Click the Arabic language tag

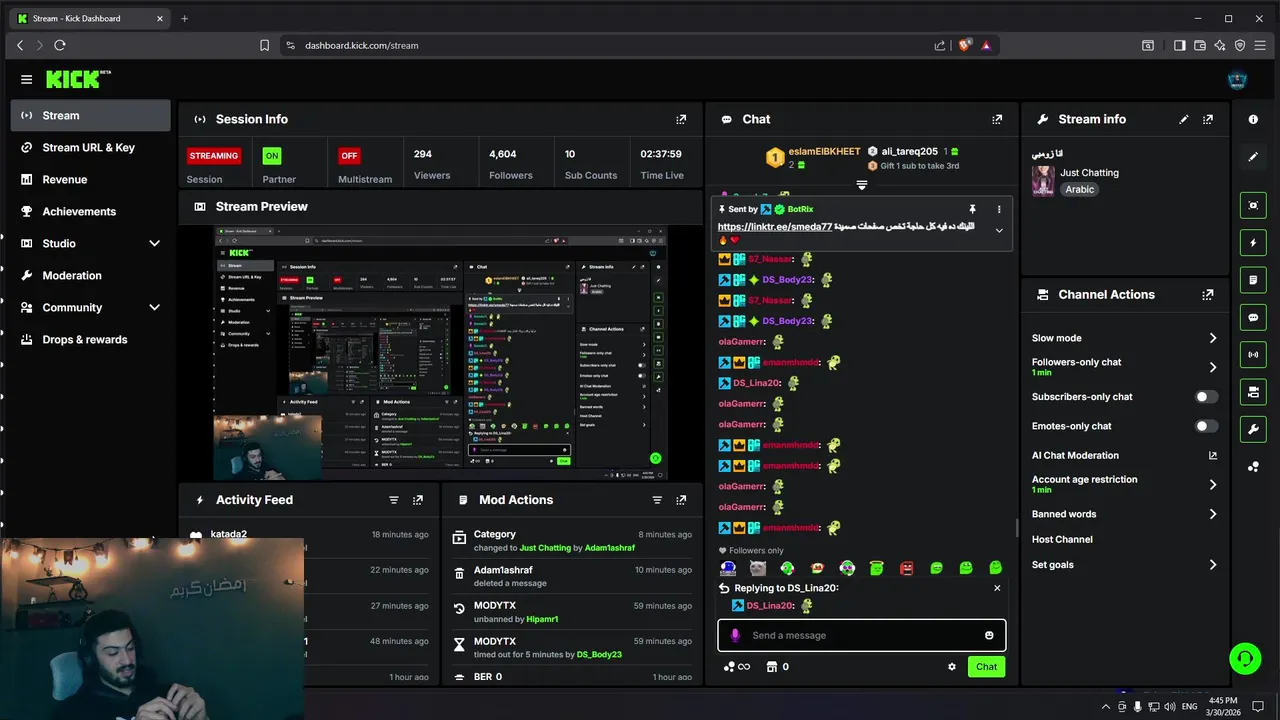coord(1079,189)
